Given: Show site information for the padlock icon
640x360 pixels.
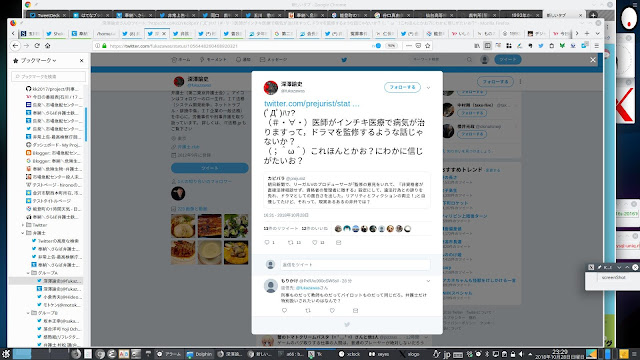Looking at the screenshot, I should click(104, 46).
